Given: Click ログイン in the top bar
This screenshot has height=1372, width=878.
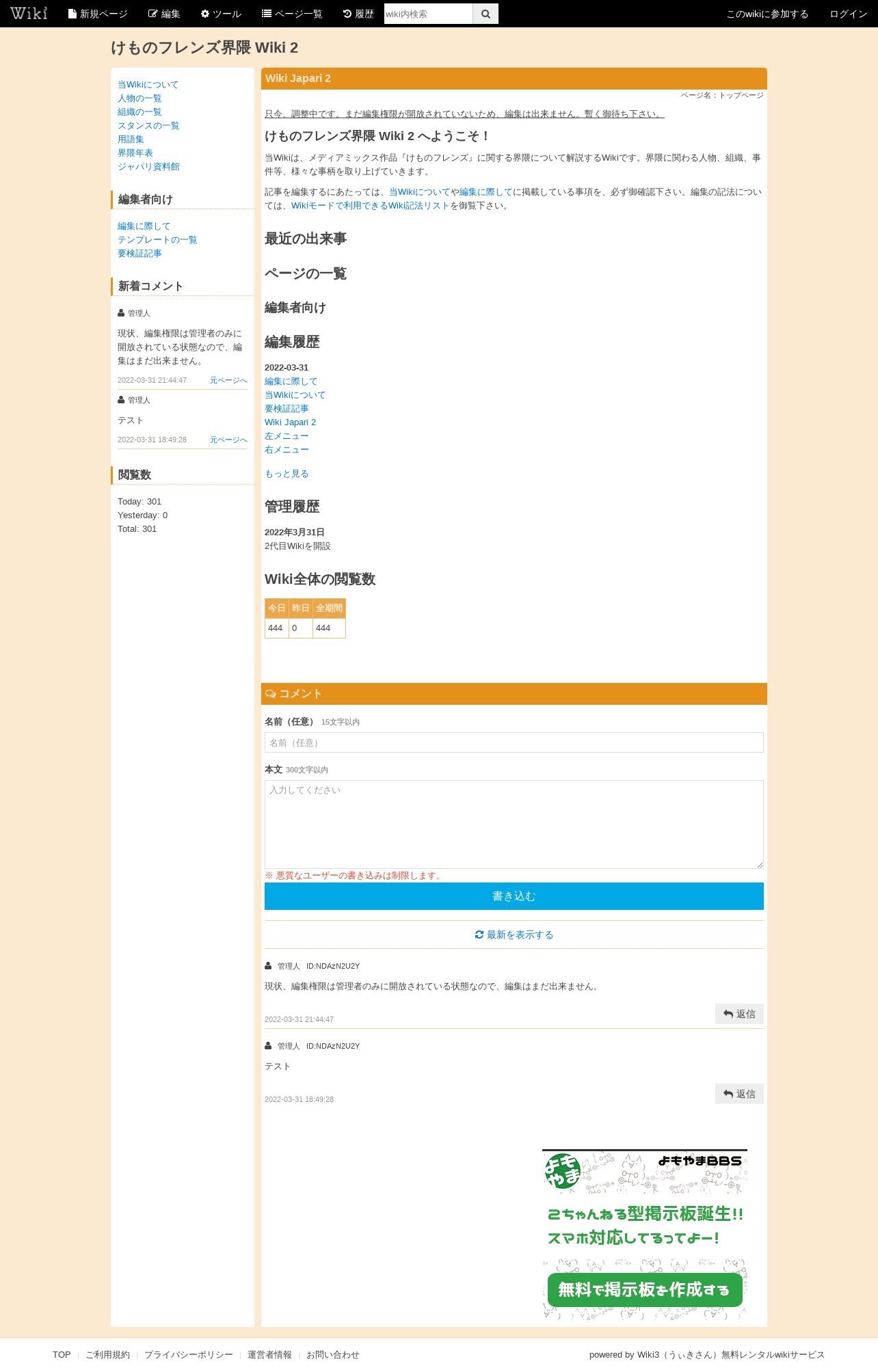Looking at the screenshot, I should click(848, 14).
